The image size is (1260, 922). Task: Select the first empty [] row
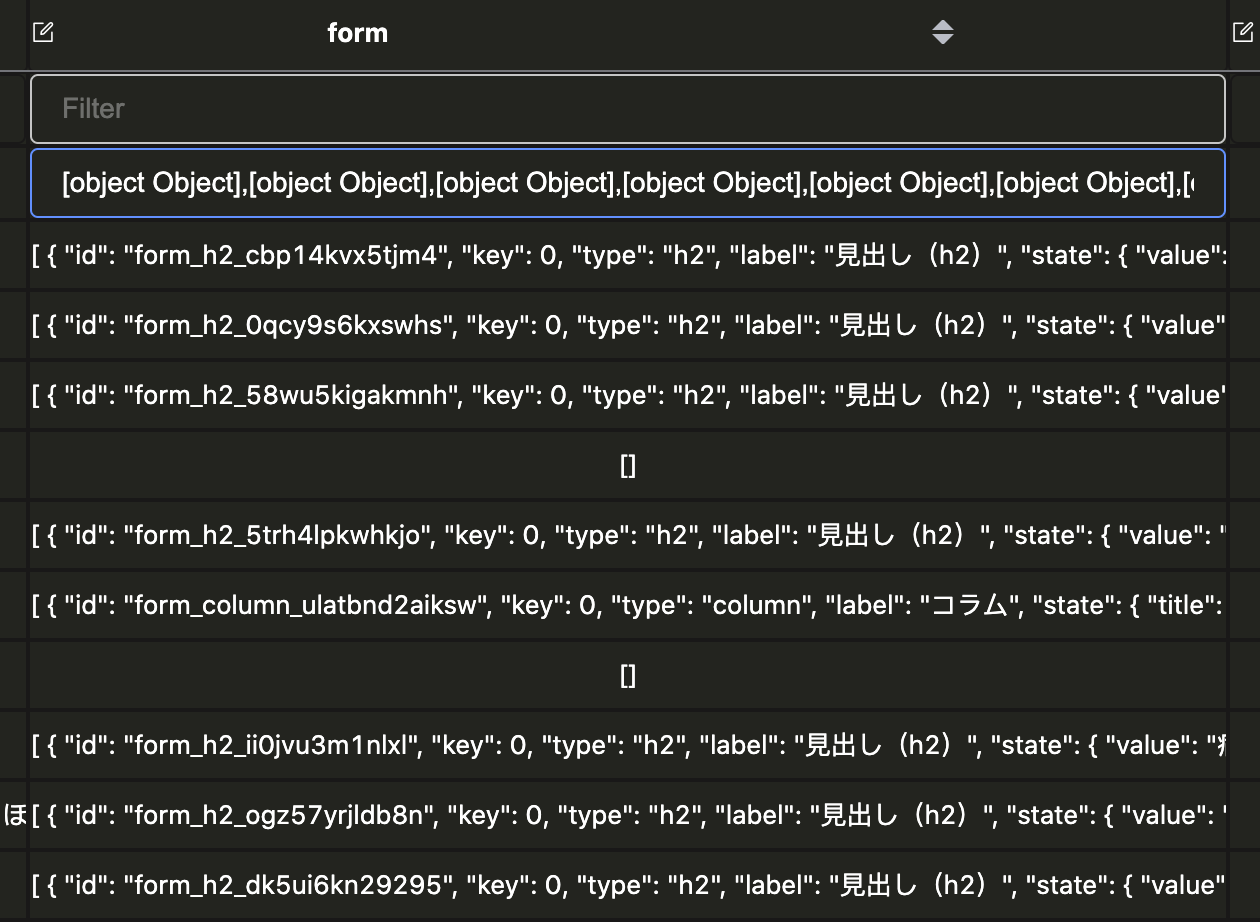pyautogui.click(x=628, y=464)
